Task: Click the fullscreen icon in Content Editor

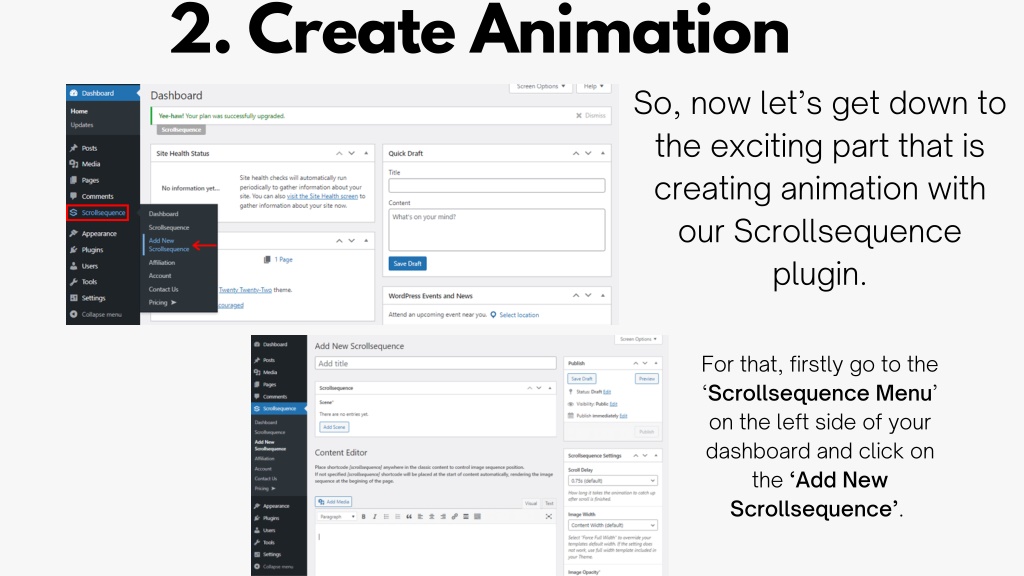Action: pos(549,517)
